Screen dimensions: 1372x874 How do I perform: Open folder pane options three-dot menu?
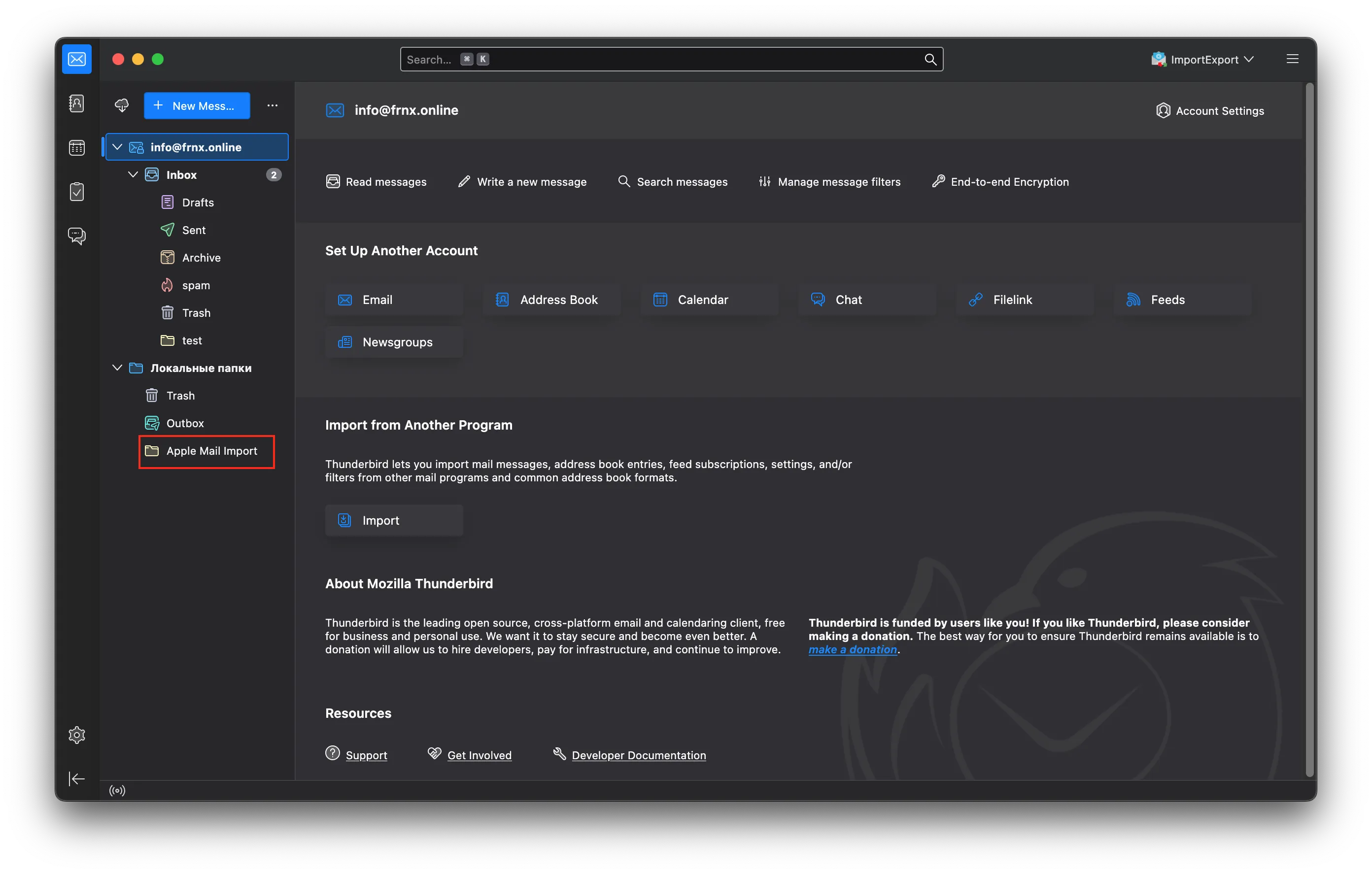pyautogui.click(x=273, y=105)
